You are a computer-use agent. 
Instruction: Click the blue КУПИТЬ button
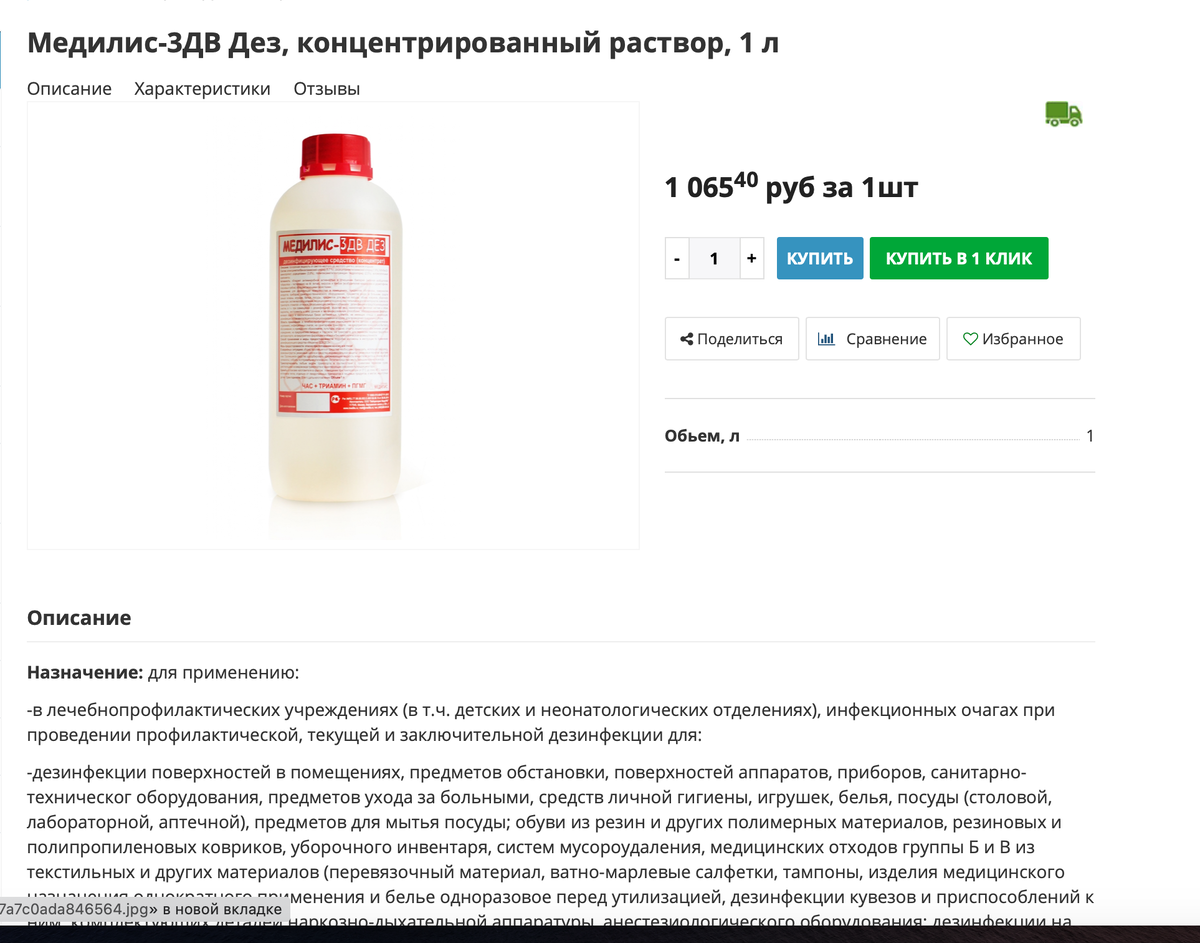[820, 258]
